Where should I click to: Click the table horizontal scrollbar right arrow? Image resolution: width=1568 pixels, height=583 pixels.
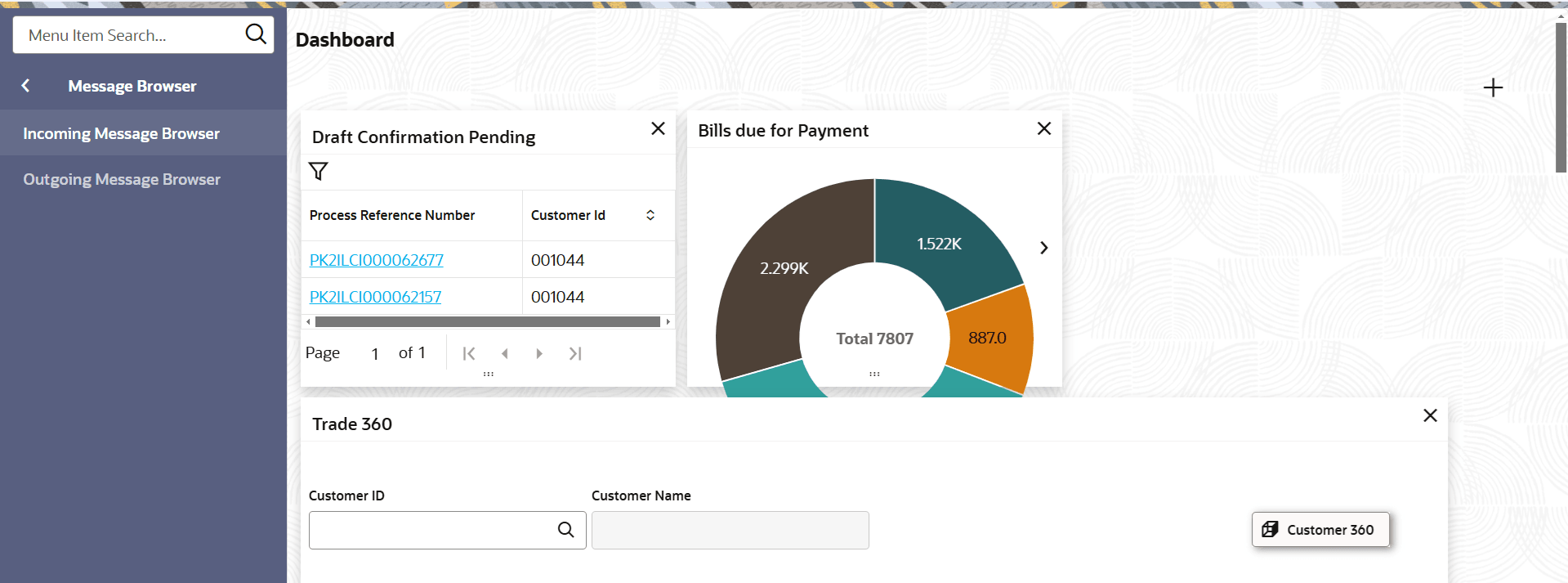coord(668,322)
